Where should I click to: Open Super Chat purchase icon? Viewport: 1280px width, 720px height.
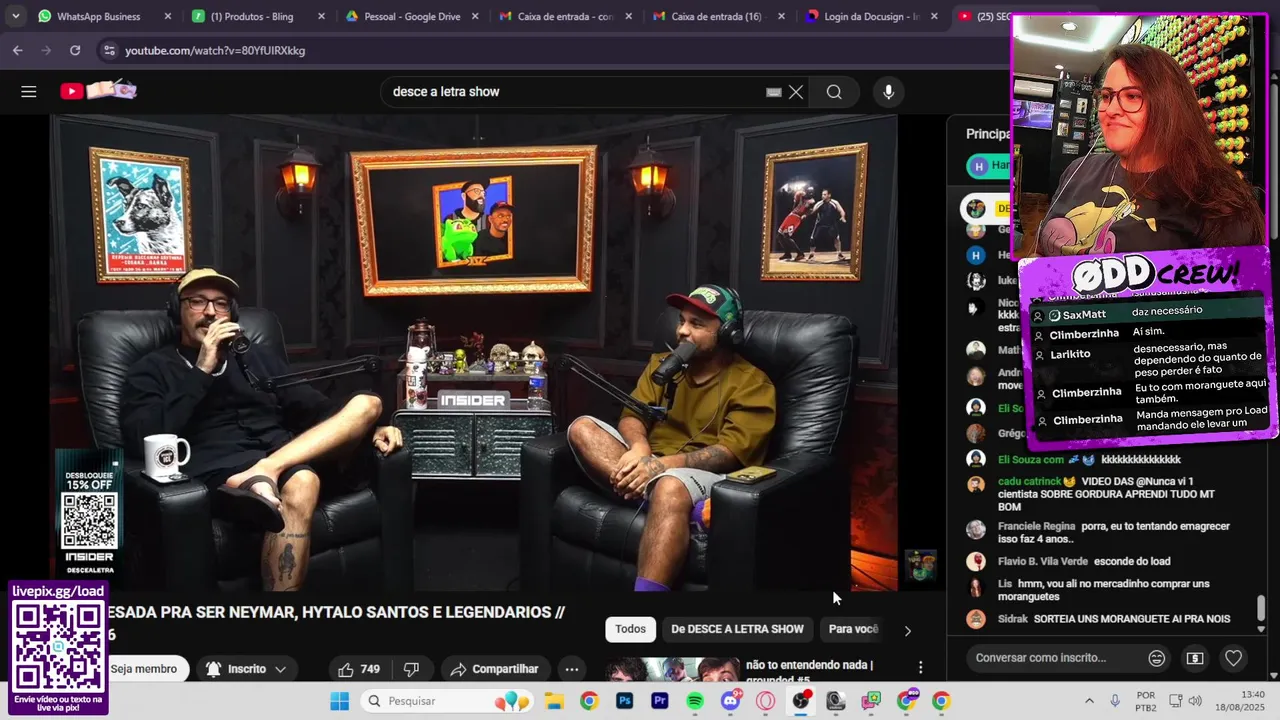(1195, 658)
